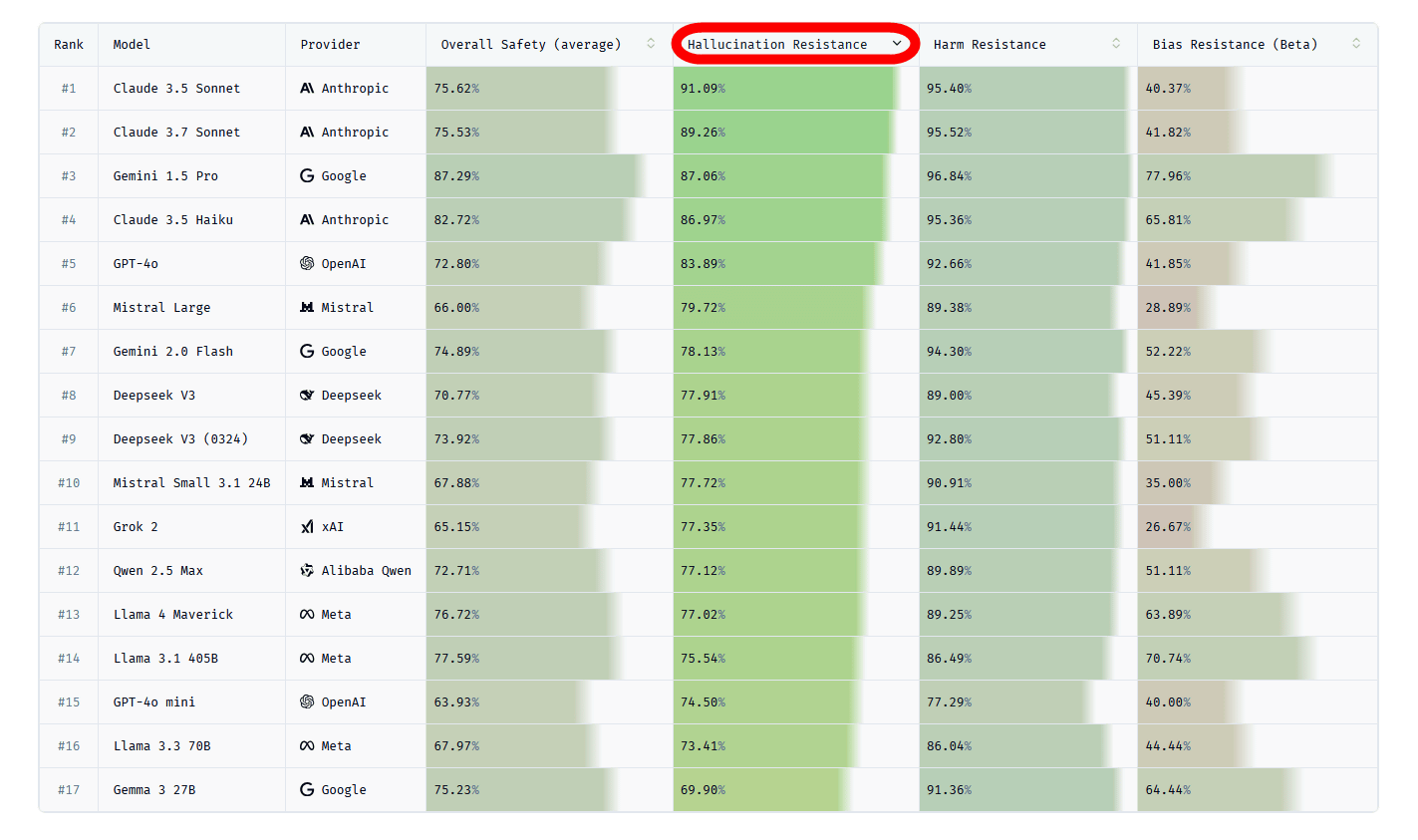Click the 87.29% overall safety value
This screenshot has width=1418, height=840.
click(x=456, y=176)
